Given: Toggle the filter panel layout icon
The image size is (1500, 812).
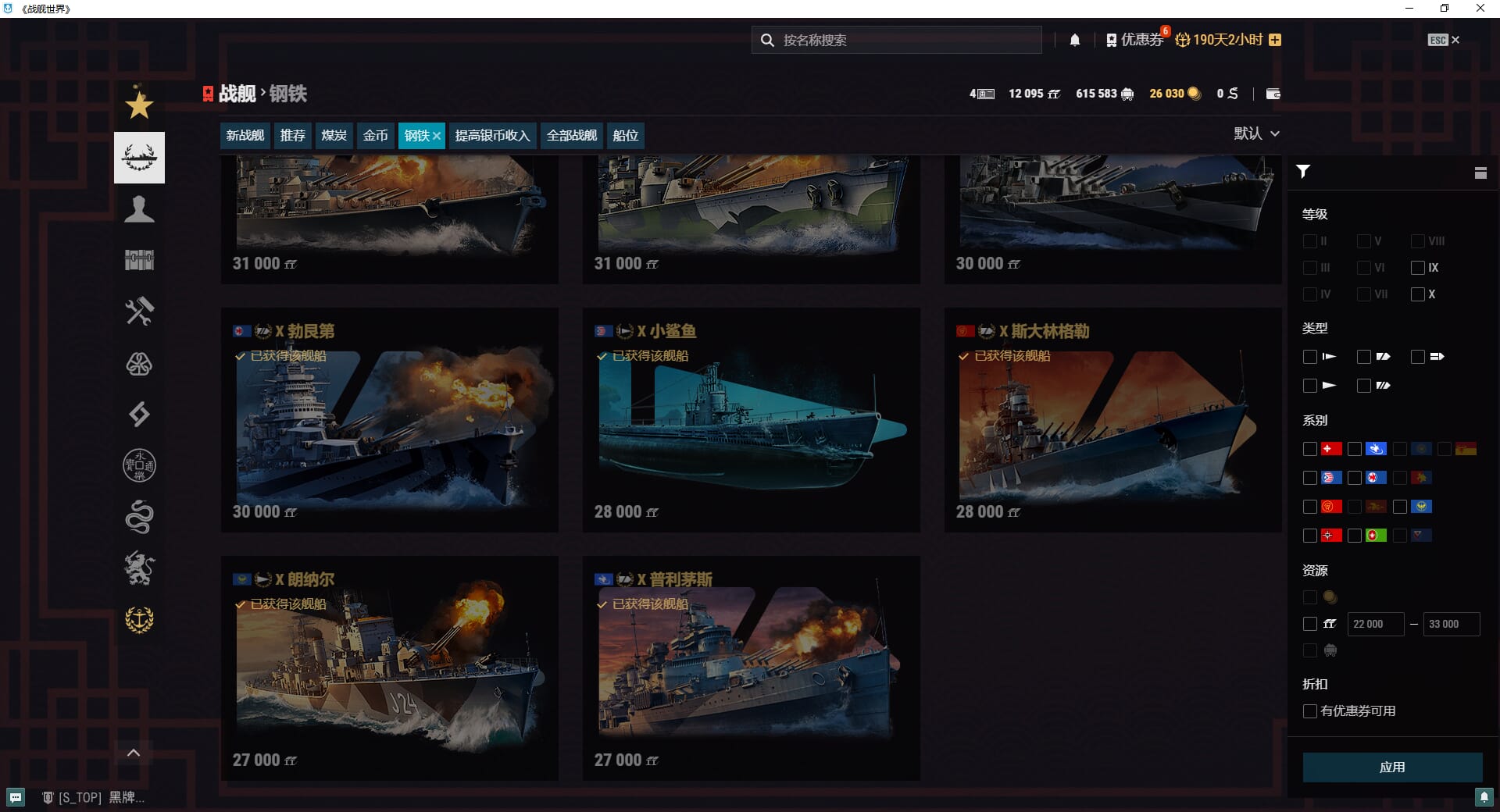Looking at the screenshot, I should point(1480,173).
